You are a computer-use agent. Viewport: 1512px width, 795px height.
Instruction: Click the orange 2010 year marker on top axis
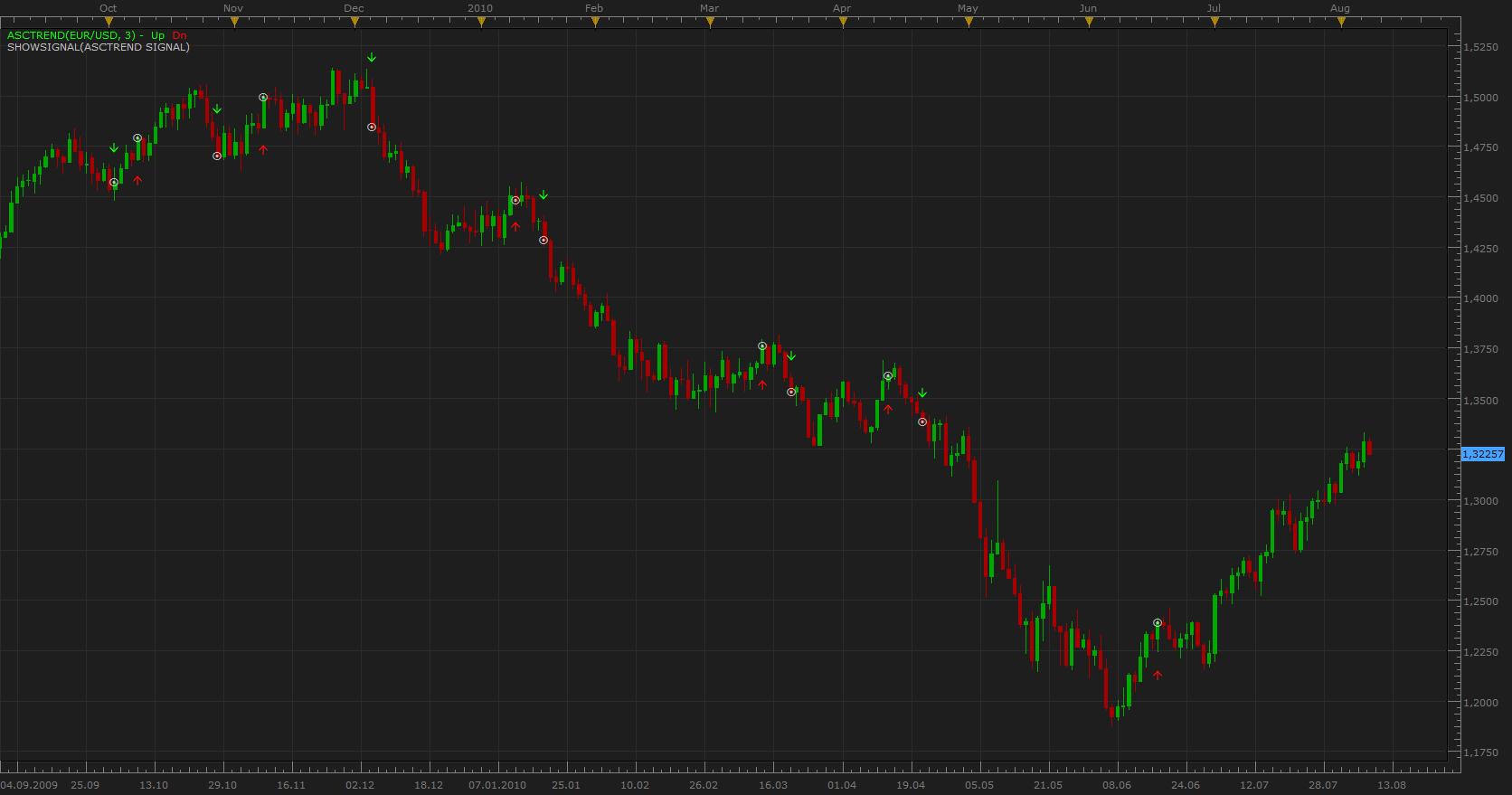(481, 23)
